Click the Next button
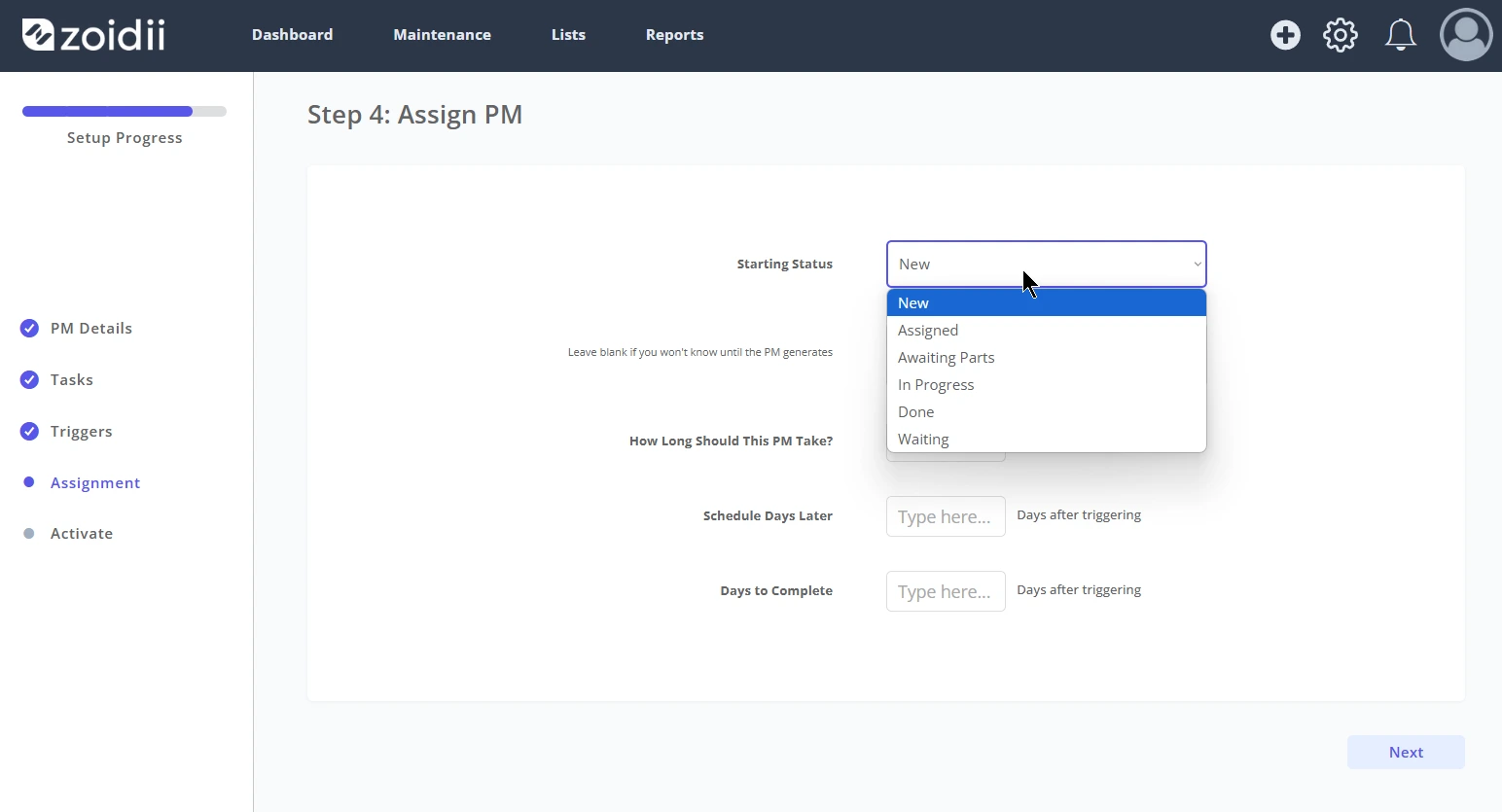Screen dimensions: 1502x812 [1406, 752]
